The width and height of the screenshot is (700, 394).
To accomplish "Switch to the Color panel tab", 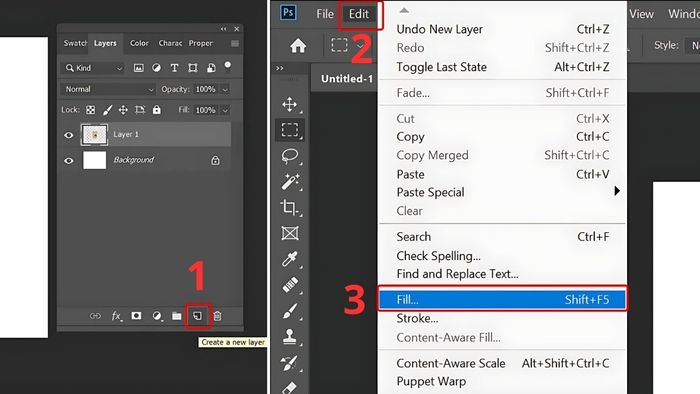I will pos(139,43).
